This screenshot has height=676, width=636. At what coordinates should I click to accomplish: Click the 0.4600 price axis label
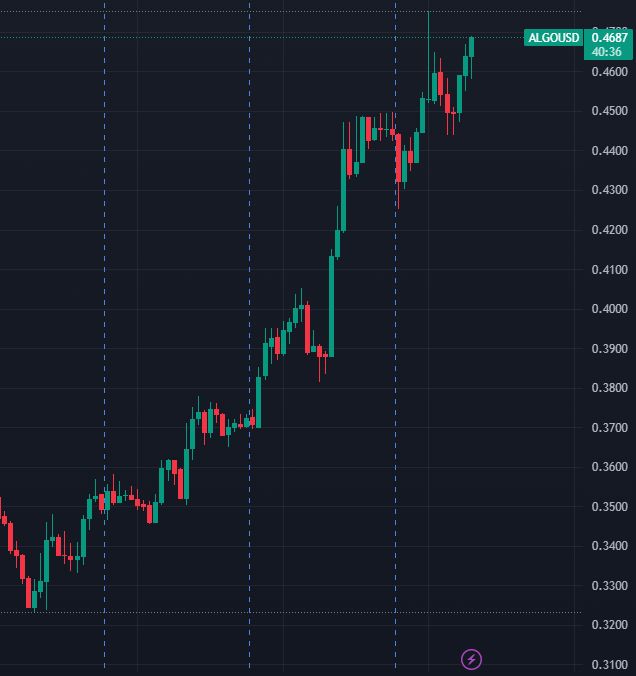click(x=609, y=72)
